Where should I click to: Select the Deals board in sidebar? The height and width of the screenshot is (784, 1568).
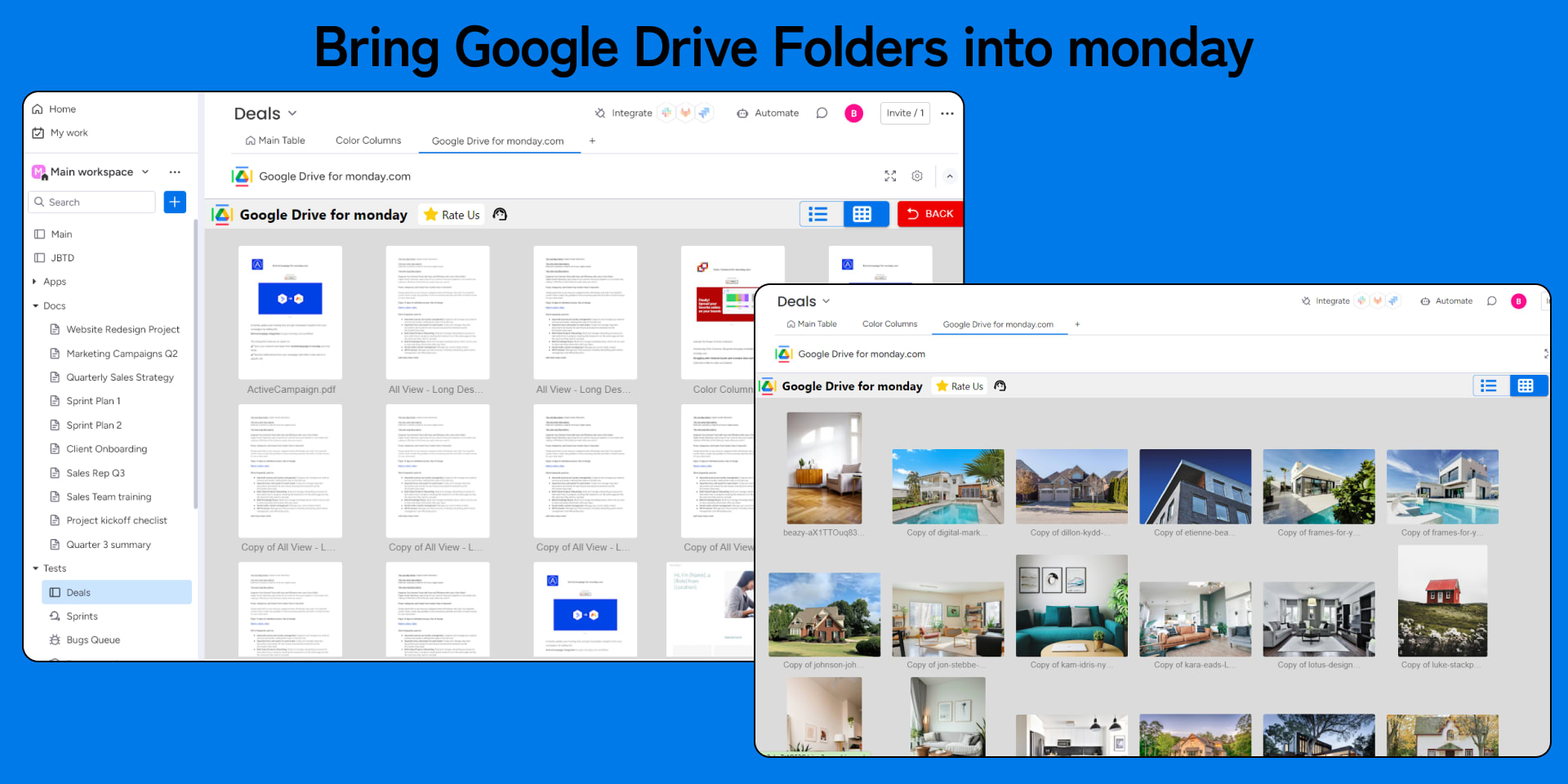117,592
